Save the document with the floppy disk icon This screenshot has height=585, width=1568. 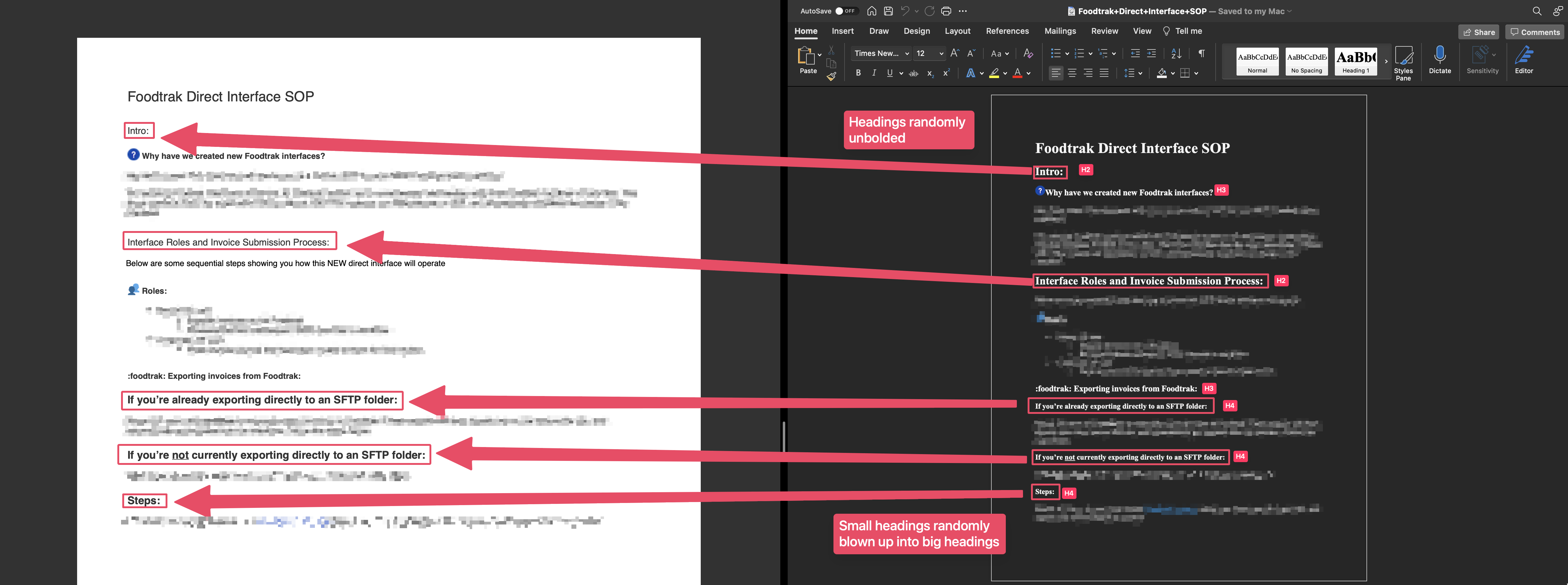click(888, 11)
